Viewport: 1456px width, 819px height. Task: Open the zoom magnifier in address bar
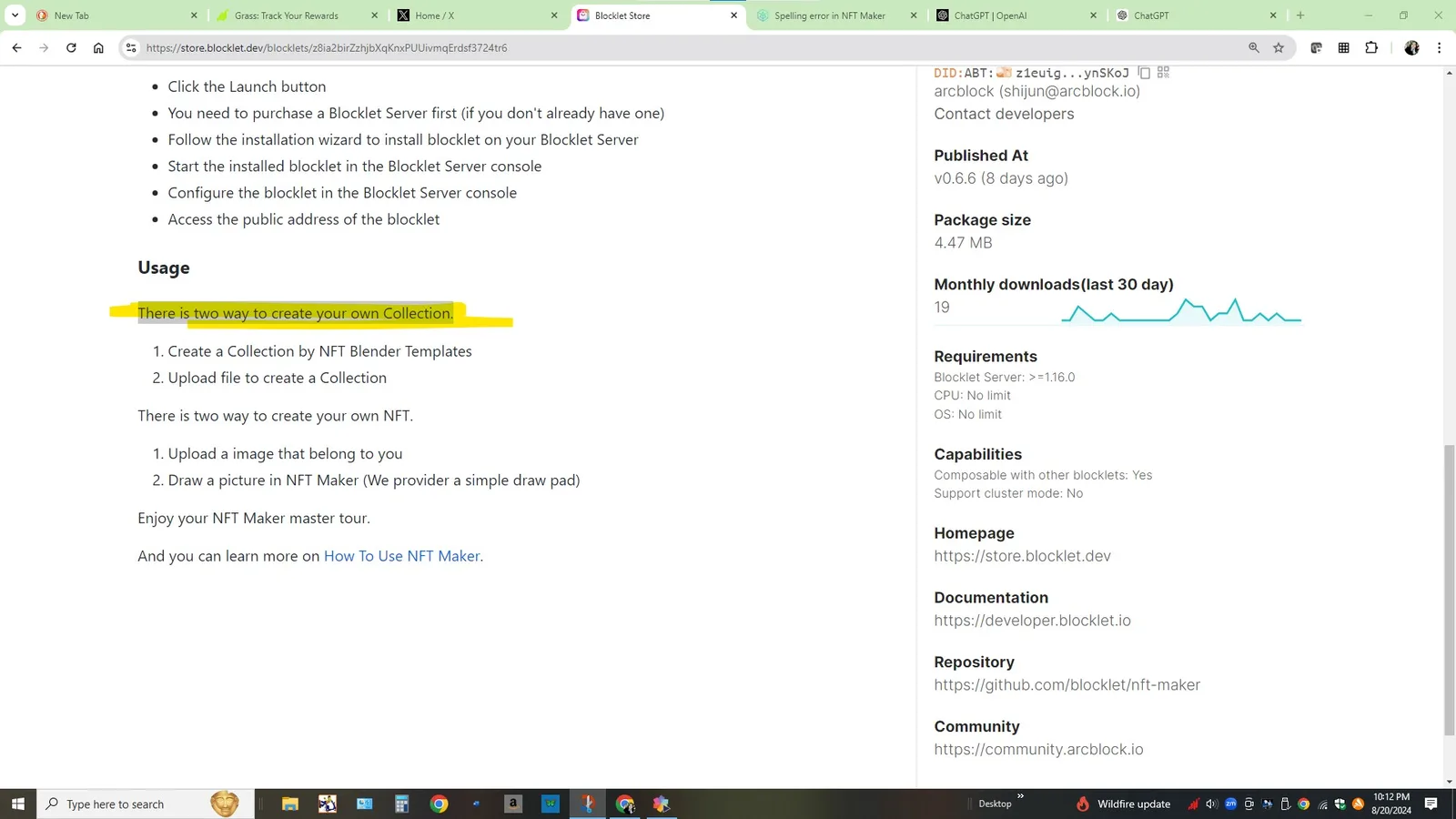coord(1254,48)
